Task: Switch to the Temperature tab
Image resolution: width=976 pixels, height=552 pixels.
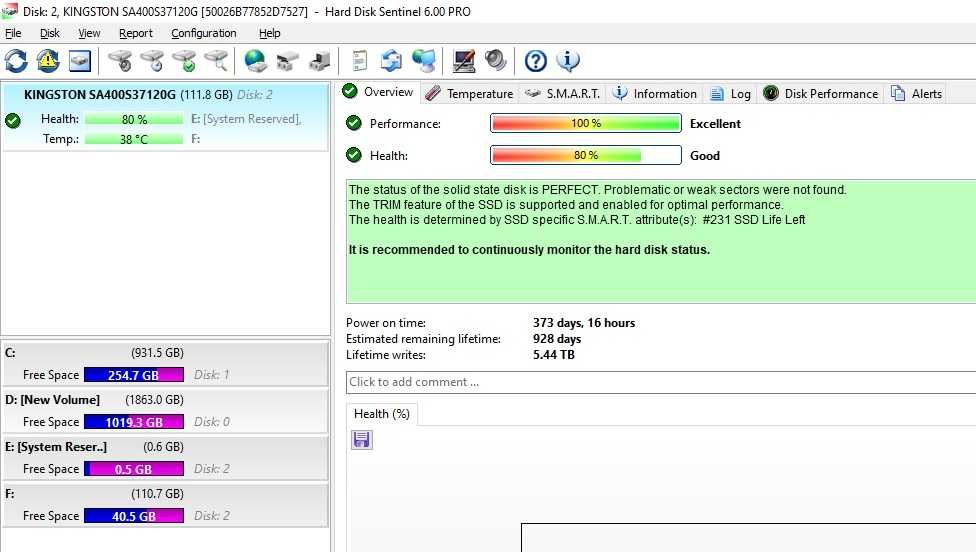Action: [469, 93]
